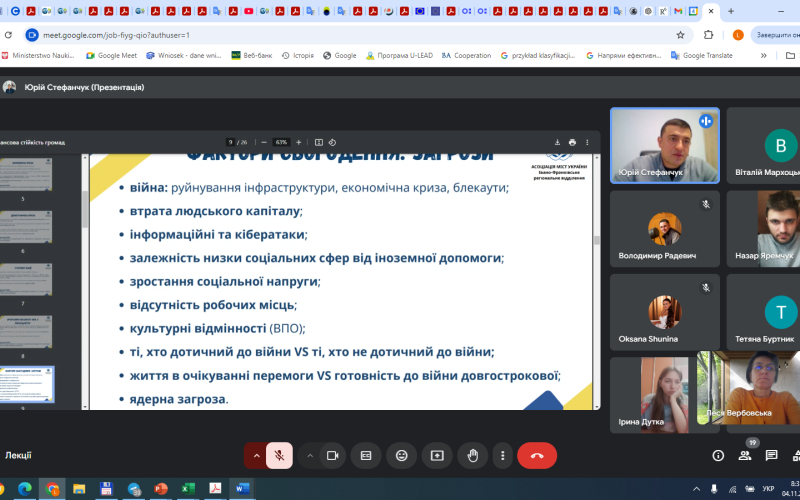The width and height of the screenshot is (800, 500).
Task: Select slide thumbnail 7
Action: click(x=25, y=279)
